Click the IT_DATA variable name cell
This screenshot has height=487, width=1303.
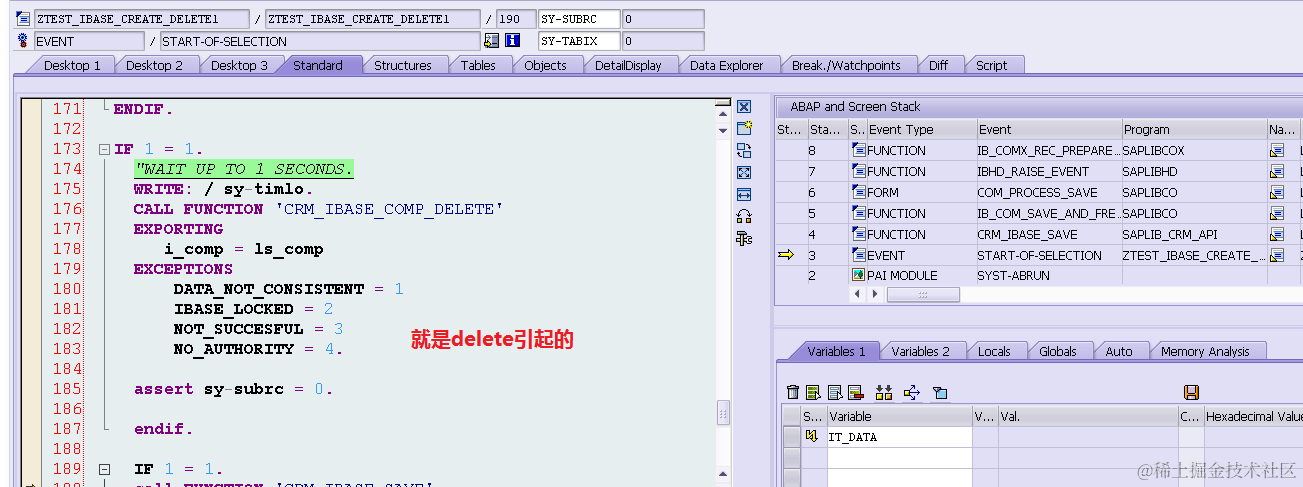click(x=899, y=437)
